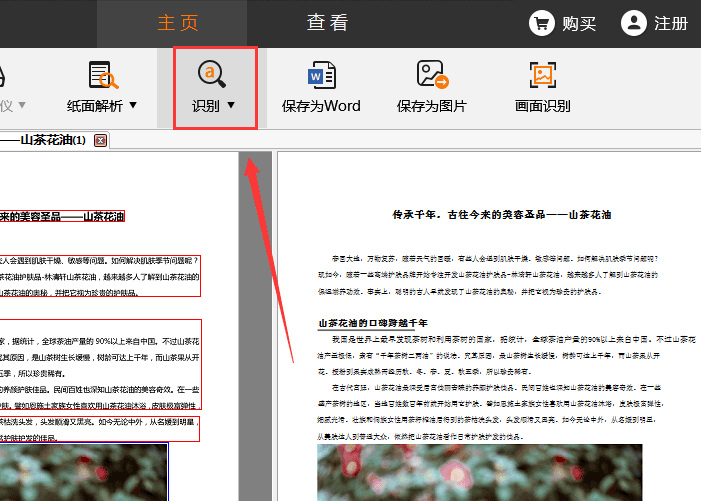This screenshot has height=501, width=701.
Task: Select the red-boxed title region 美容圣品——山茶花油
Action: (x=62, y=217)
